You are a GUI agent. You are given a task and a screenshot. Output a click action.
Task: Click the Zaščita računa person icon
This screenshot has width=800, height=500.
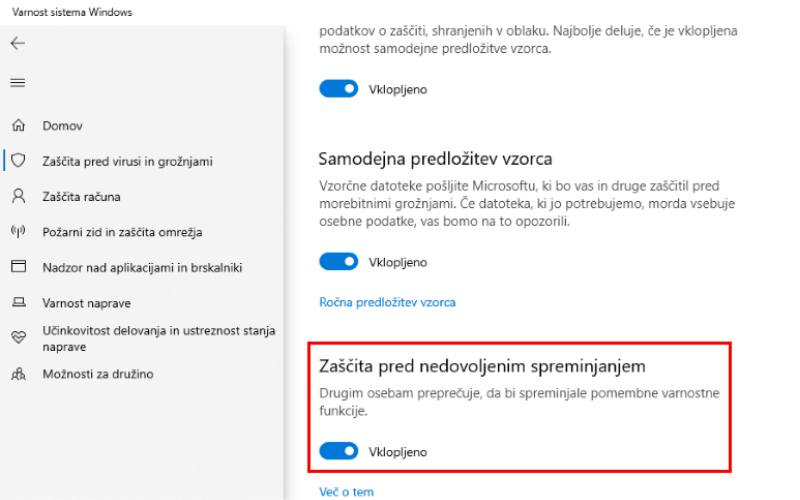18,196
